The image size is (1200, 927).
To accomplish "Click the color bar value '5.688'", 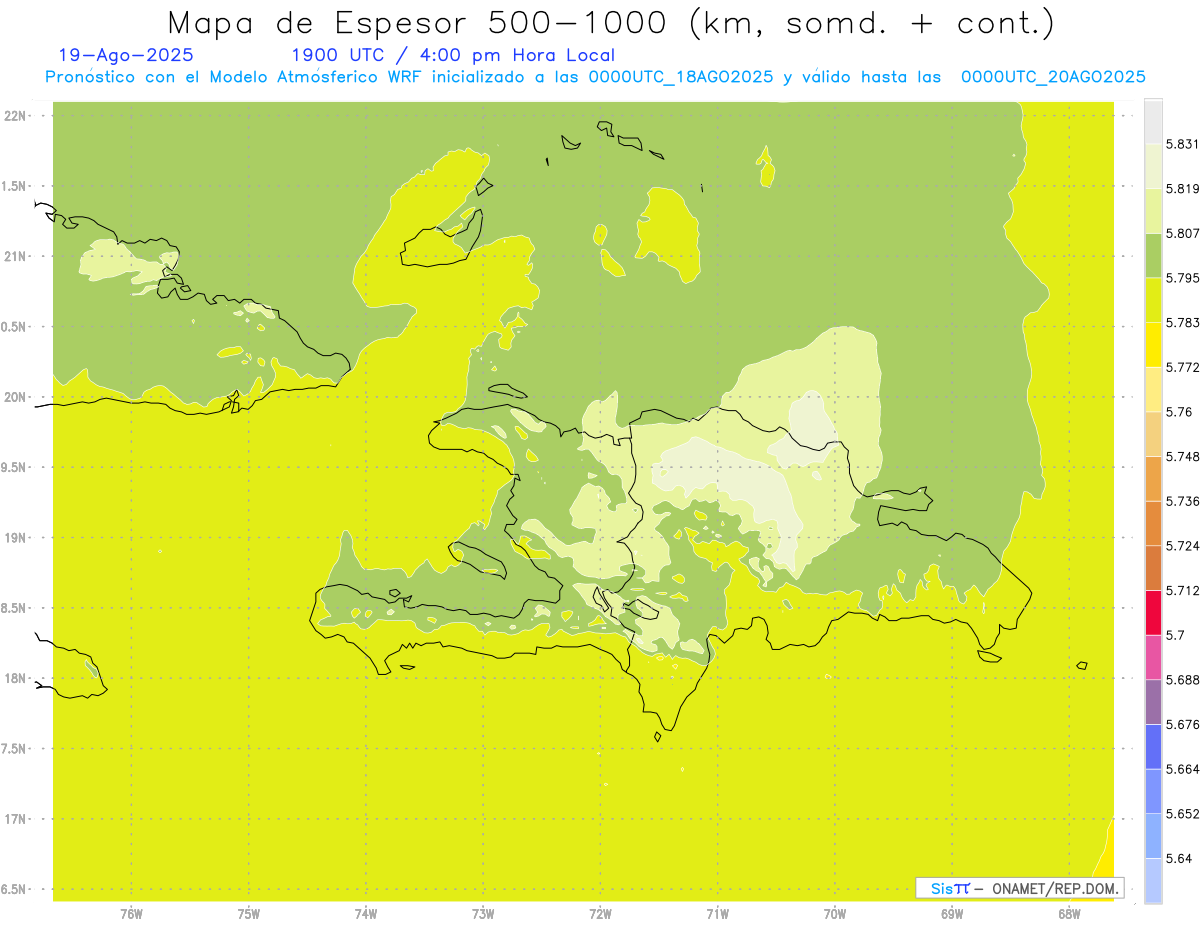I will coord(1183,680).
